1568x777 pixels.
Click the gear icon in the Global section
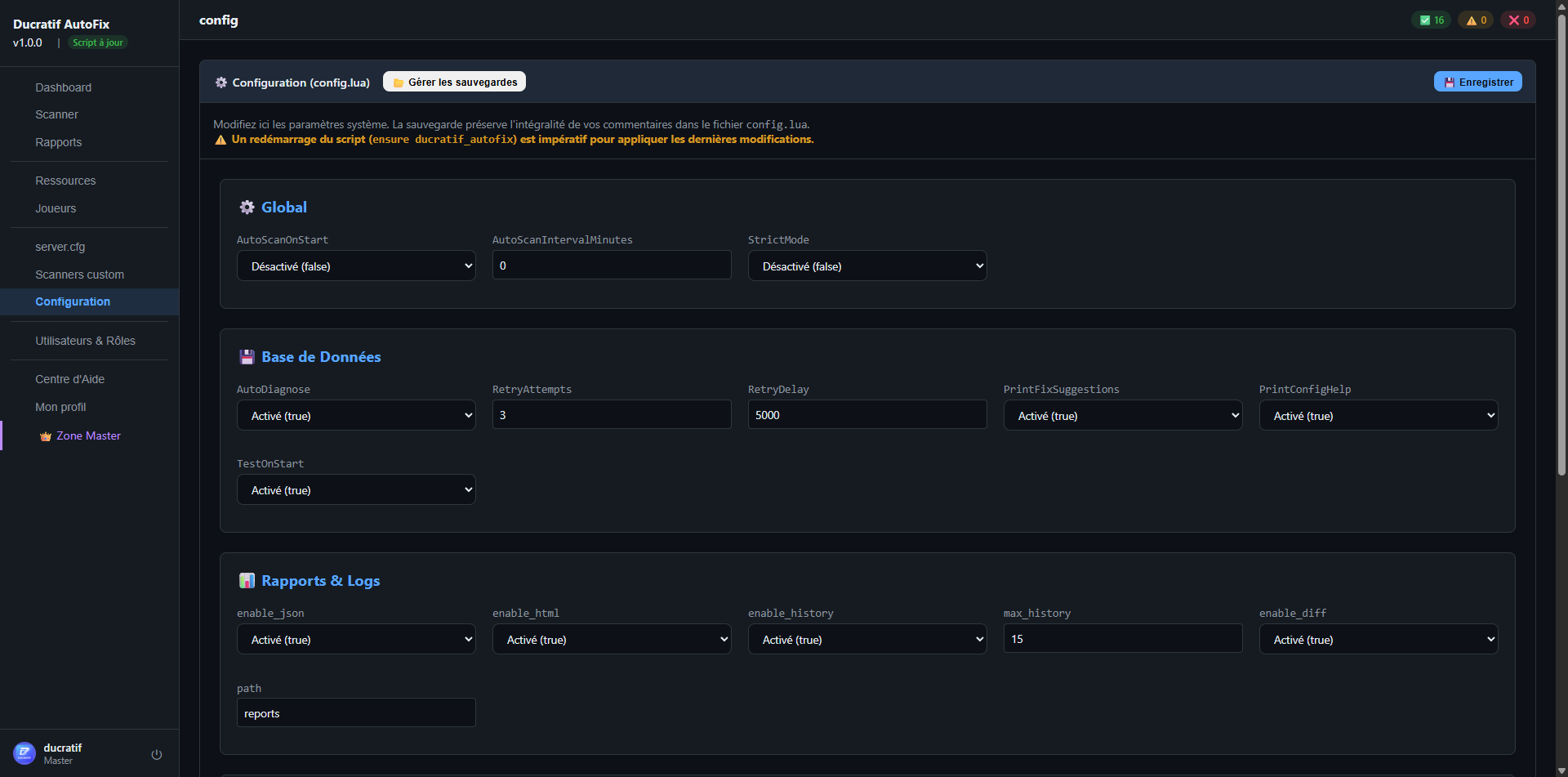click(247, 207)
